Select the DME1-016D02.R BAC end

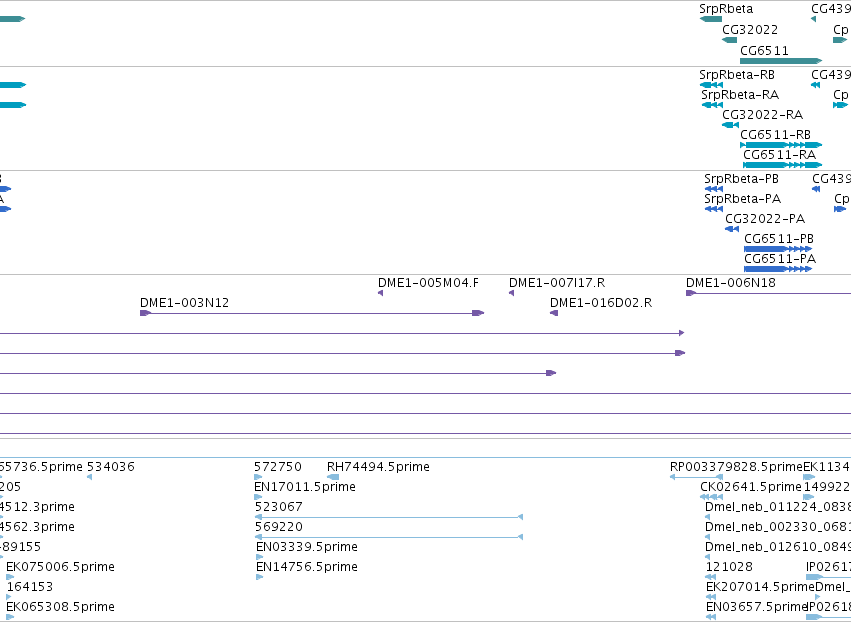[554, 313]
